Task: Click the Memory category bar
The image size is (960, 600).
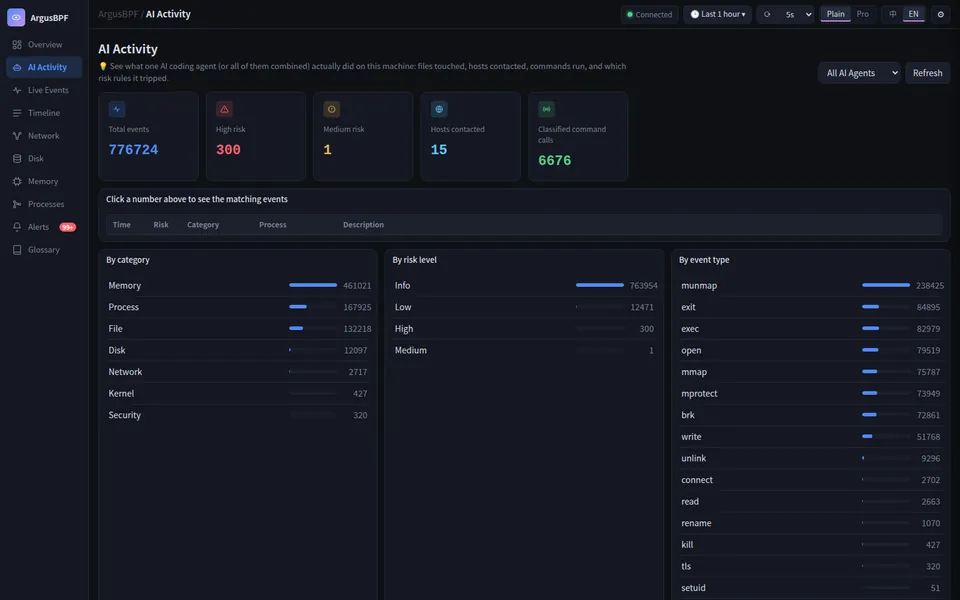Action: point(313,285)
